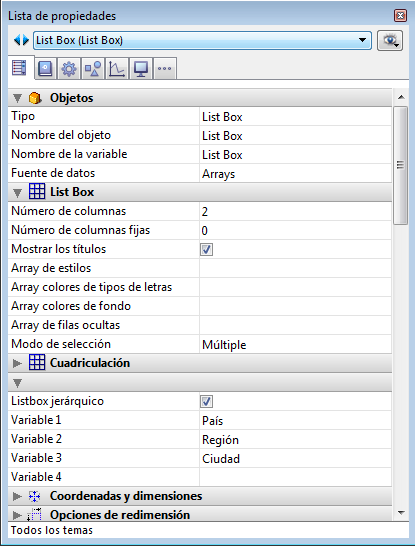Collapse the Objetos section
The image size is (415, 546).
tap(17, 98)
